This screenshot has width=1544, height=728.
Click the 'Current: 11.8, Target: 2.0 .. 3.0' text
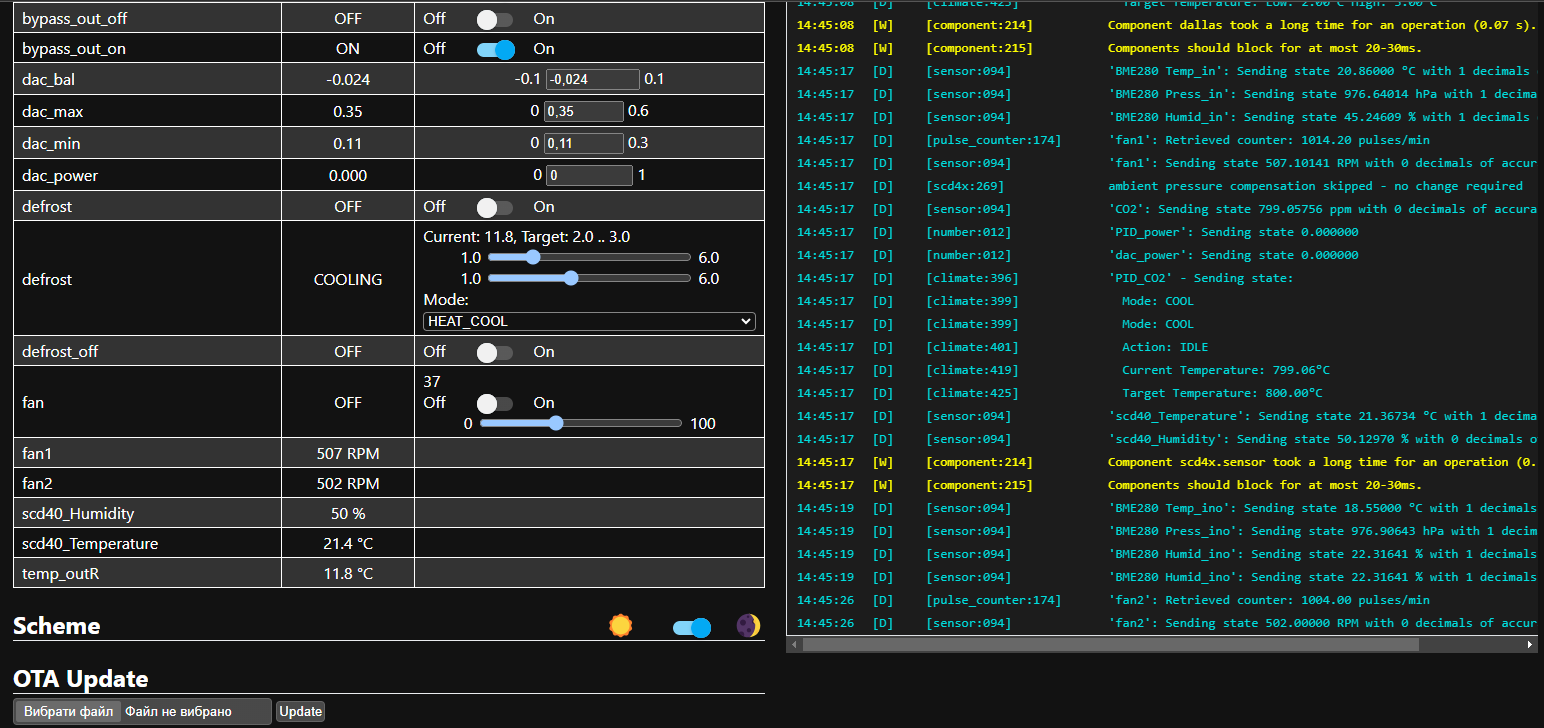tap(527, 237)
